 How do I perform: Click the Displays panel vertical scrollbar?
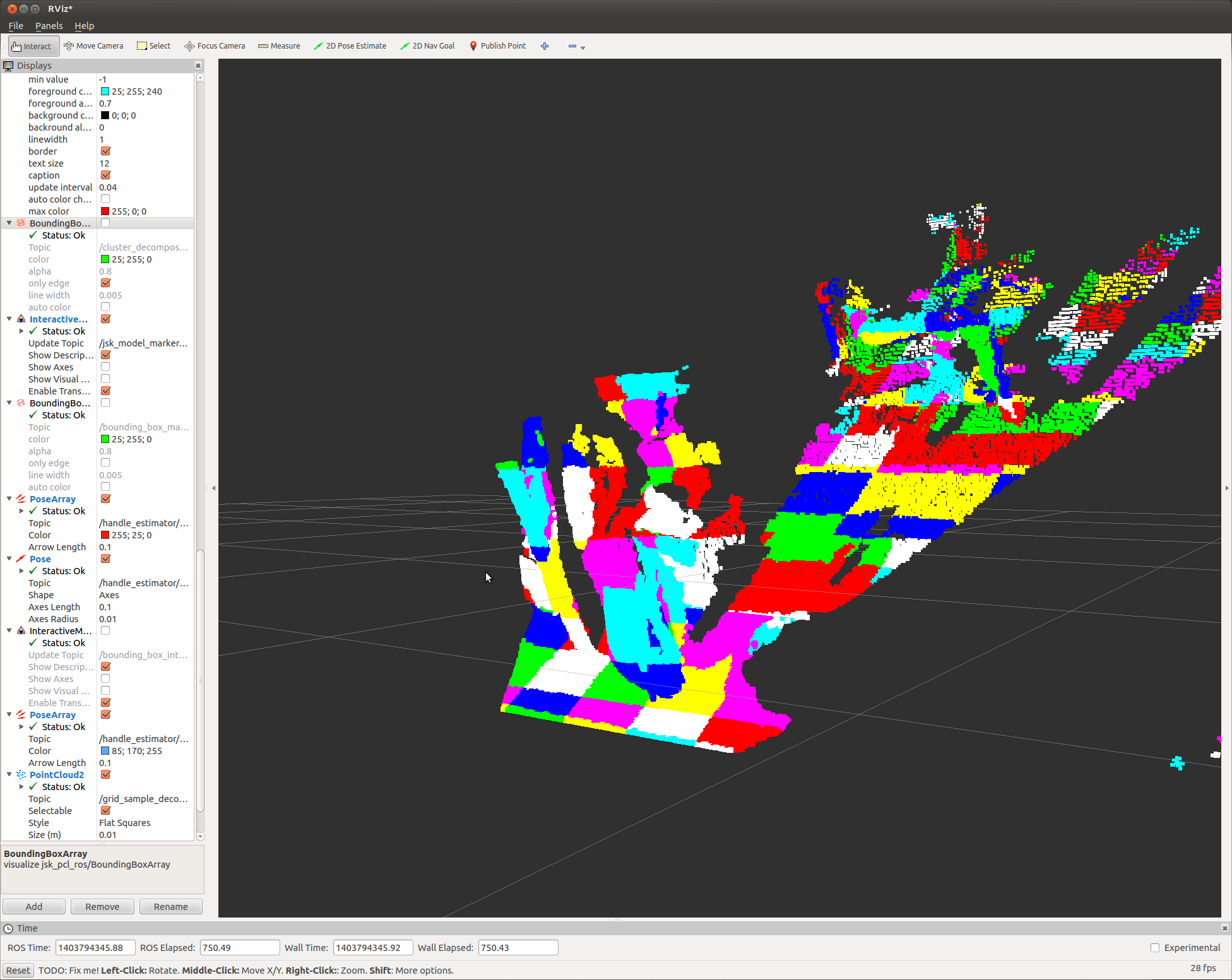coord(200,682)
